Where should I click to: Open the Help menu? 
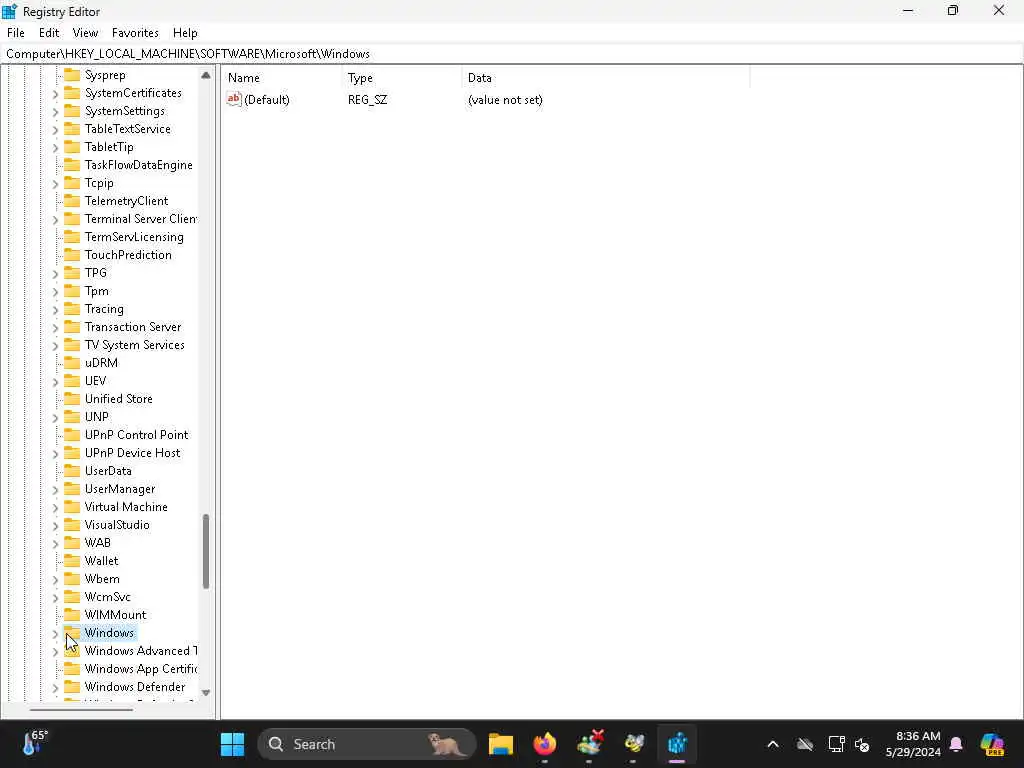[185, 33]
